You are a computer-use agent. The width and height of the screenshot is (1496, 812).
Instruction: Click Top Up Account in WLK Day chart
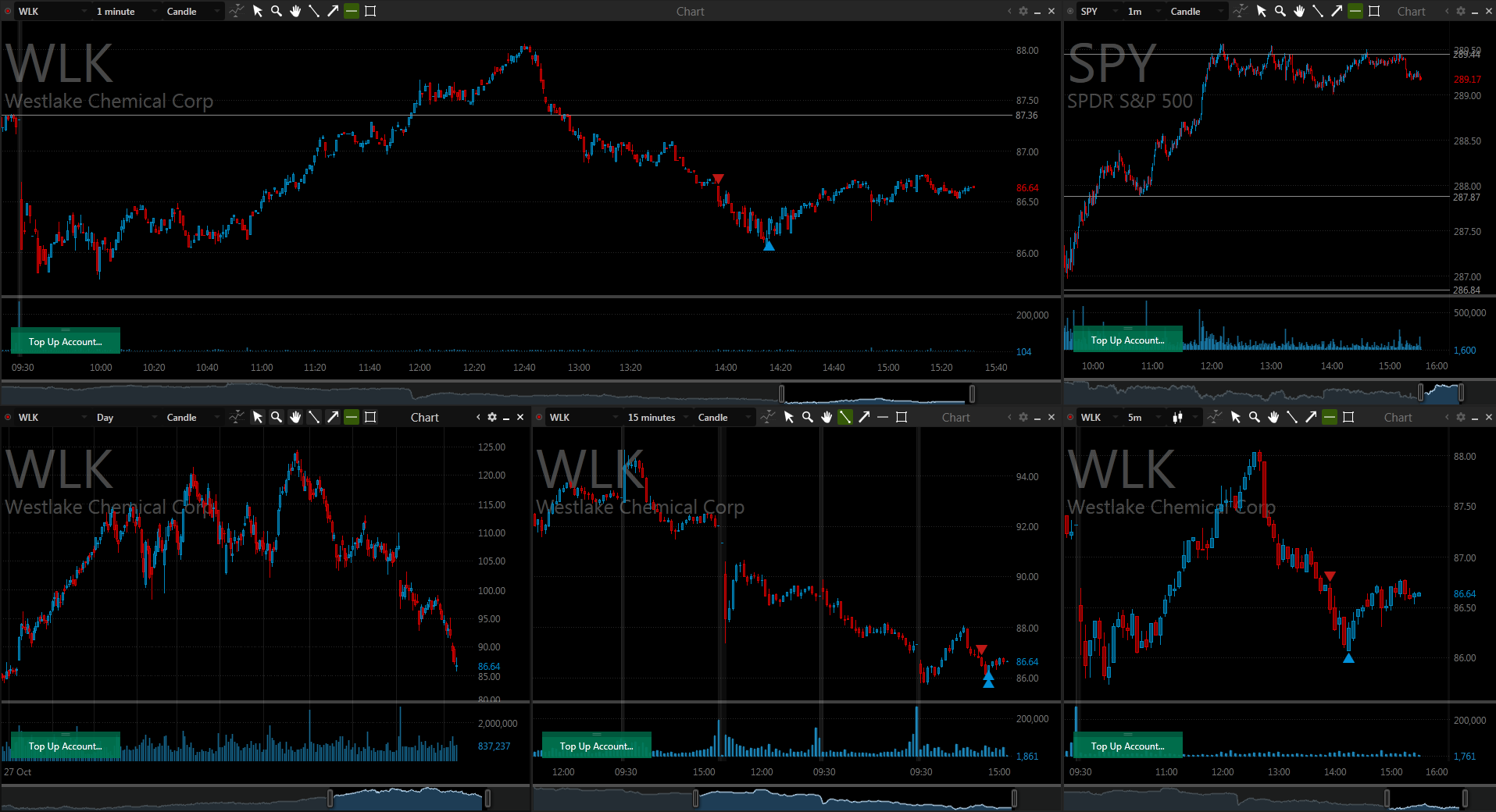pos(66,746)
